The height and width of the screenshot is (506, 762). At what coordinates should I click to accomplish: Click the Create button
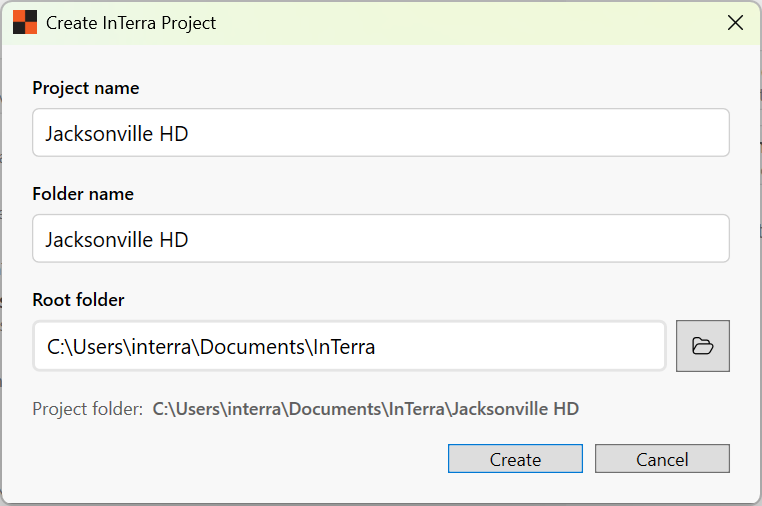pyautogui.click(x=515, y=458)
